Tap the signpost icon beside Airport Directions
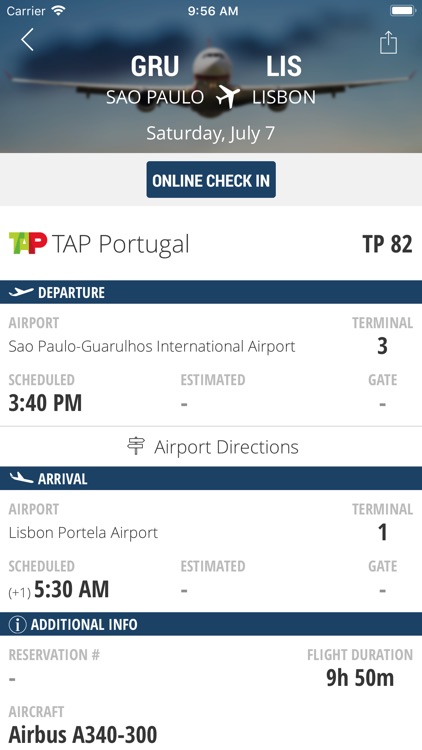The image size is (422, 750). click(136, 446)
